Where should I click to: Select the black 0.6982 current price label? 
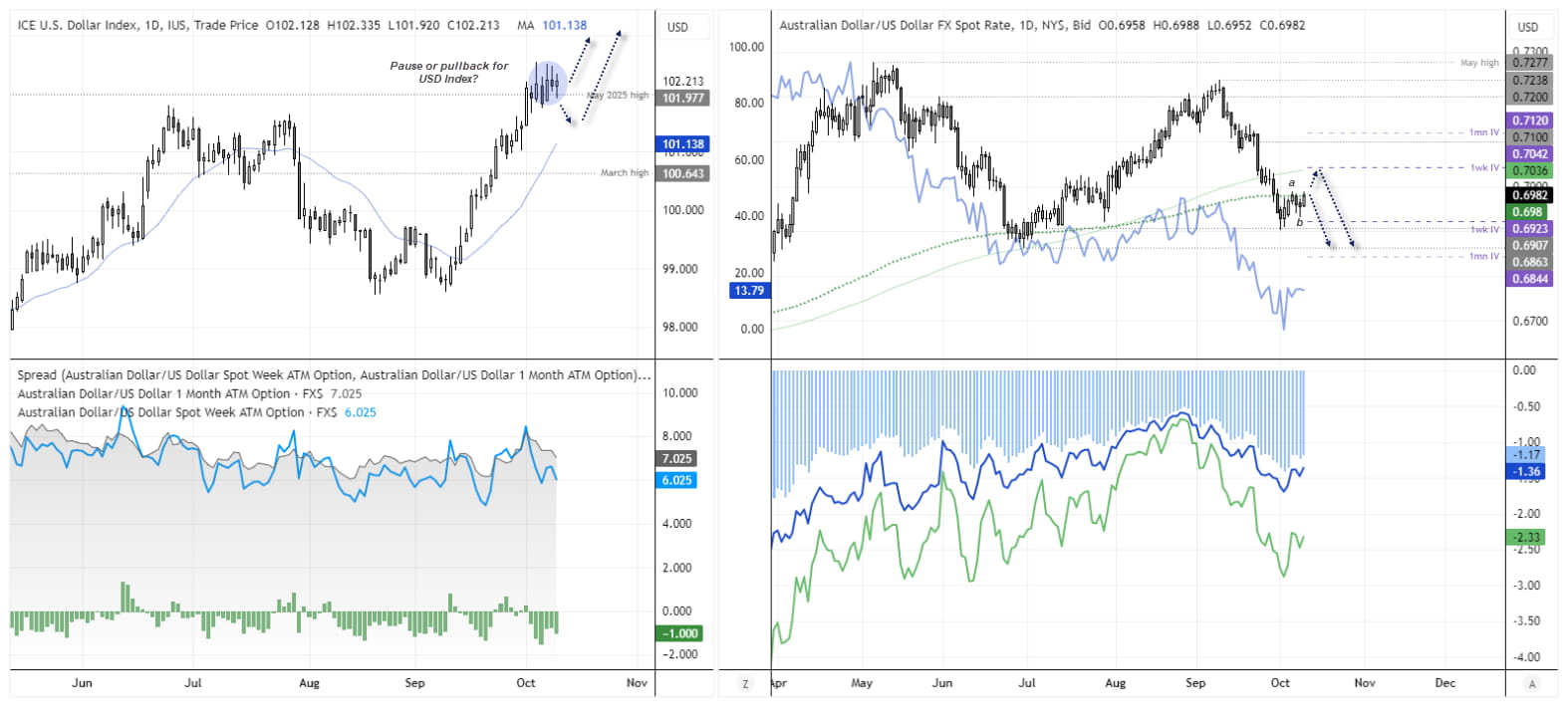pos(1530,195)
